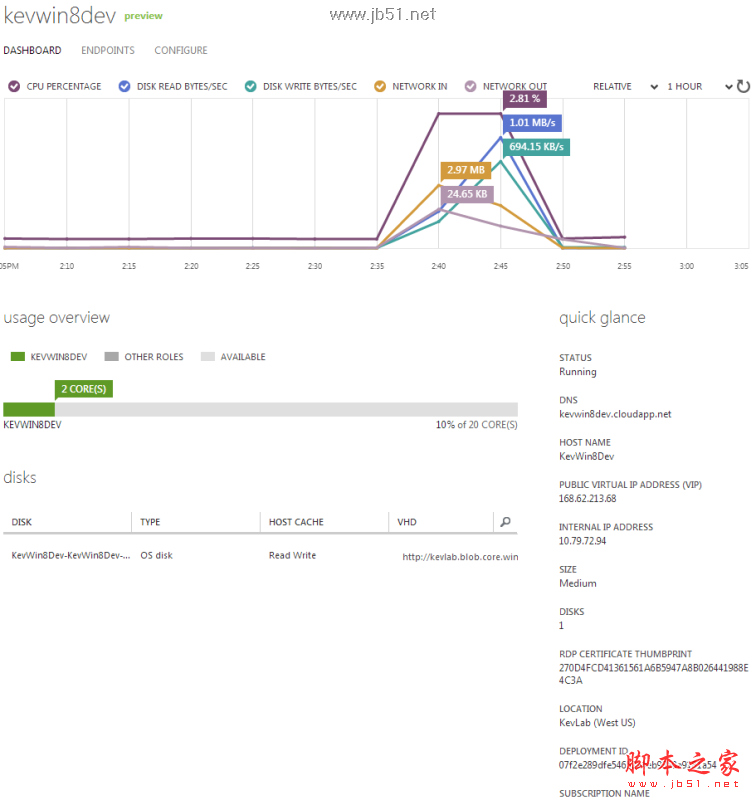Expand the 1 Hour time range dropdown

(x=699, y=87)
